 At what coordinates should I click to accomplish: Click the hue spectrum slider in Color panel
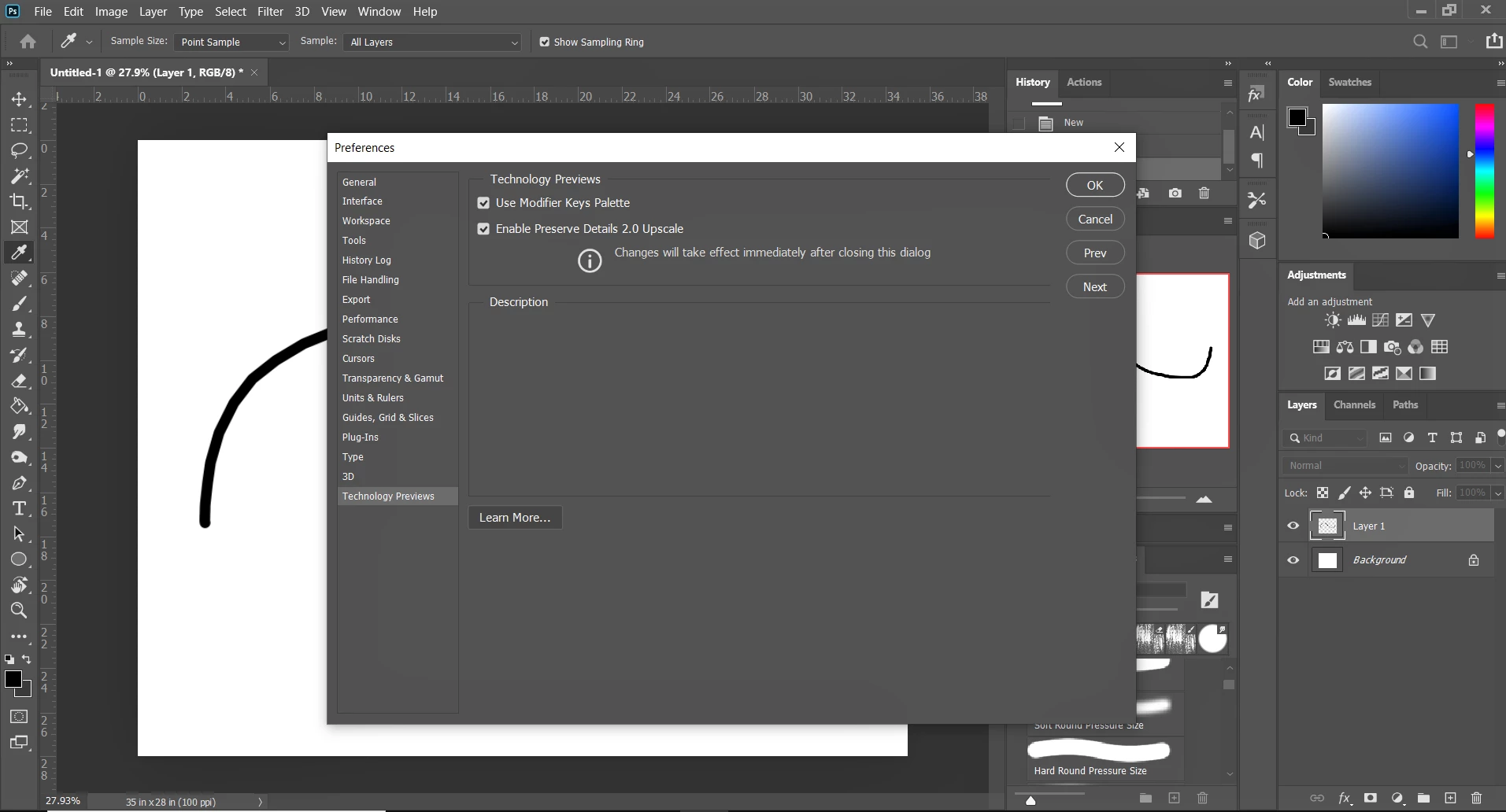[x=1484, y=171]
